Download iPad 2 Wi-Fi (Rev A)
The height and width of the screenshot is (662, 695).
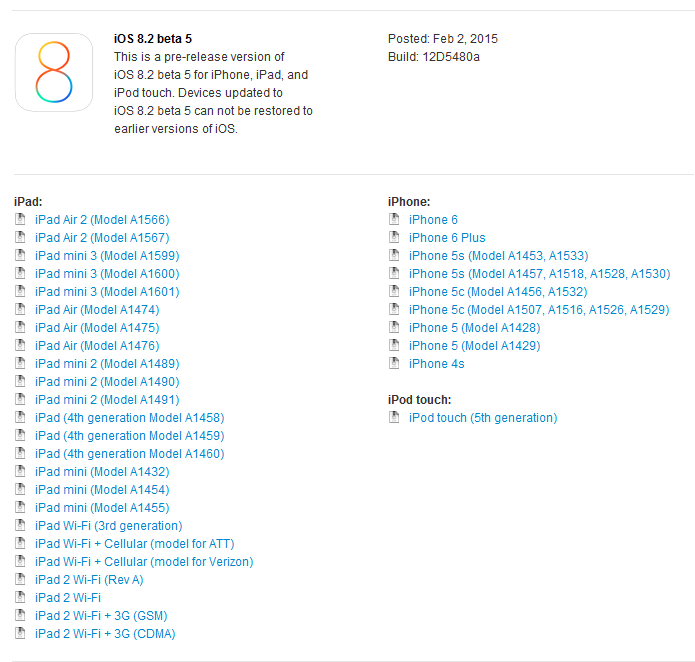tap(90, 580)
